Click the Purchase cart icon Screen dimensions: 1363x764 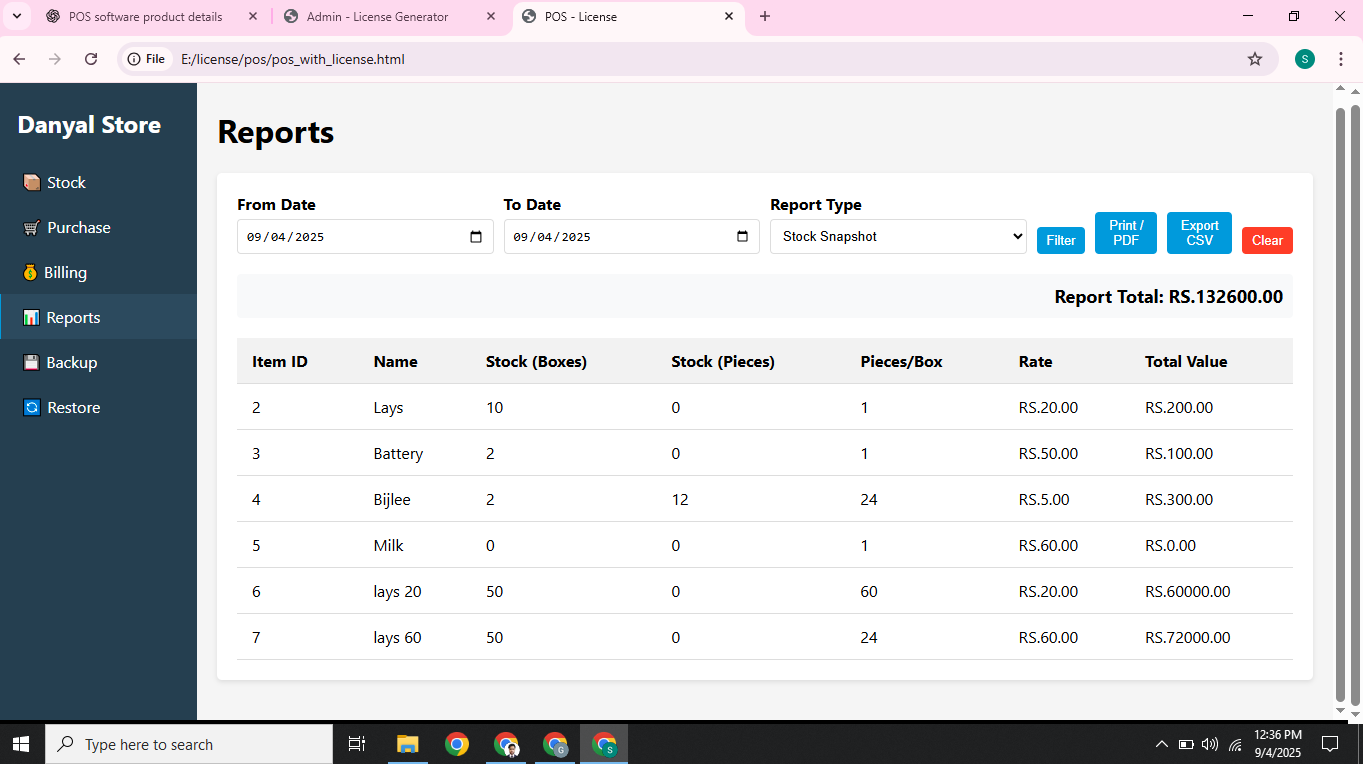[x=31, y=228]
